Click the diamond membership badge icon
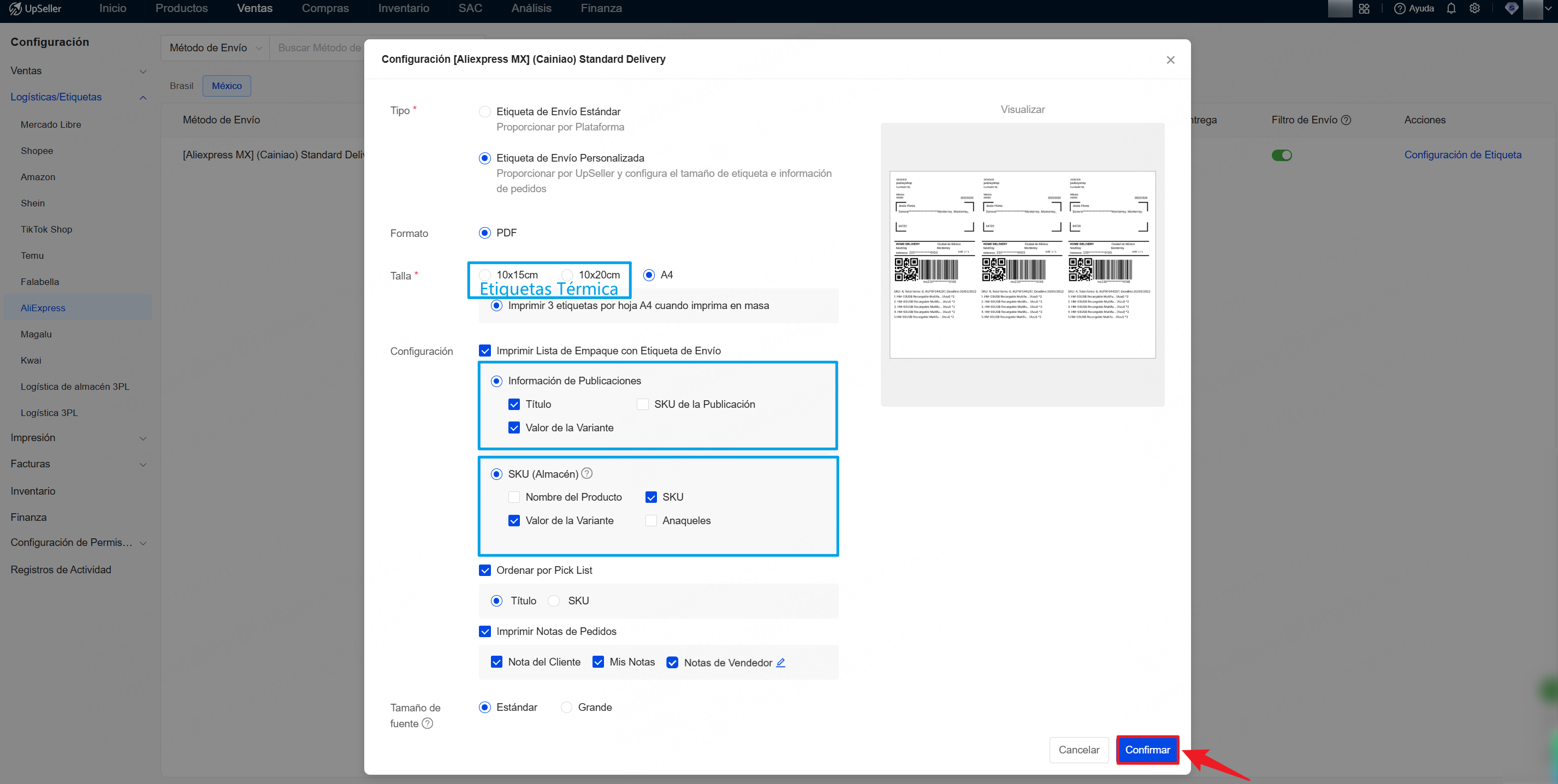This screenshot has width=1558, height=784. tap(1512, 9)
